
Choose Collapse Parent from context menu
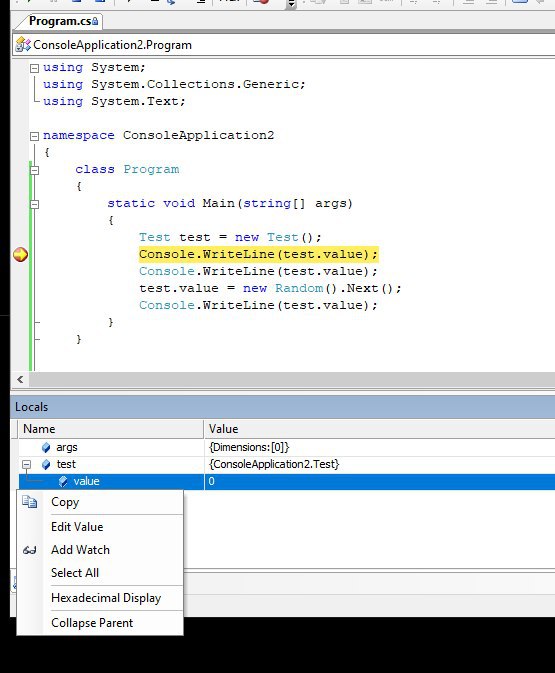pyautogui.click(x=92, y=623)
